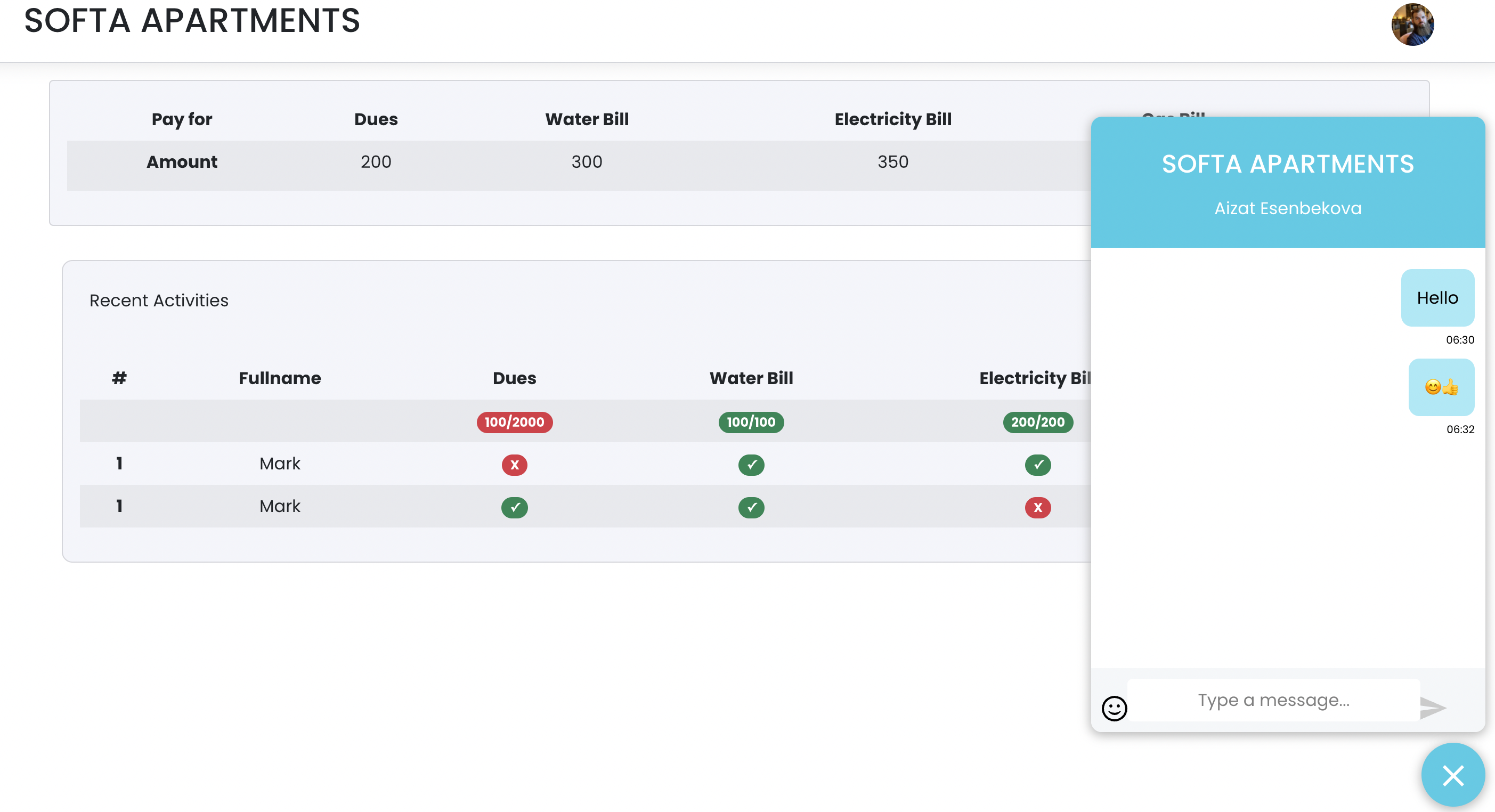Click green check under Water Bill first row
This screenshot has height=812, width=1495.
(x=751, y=464)
